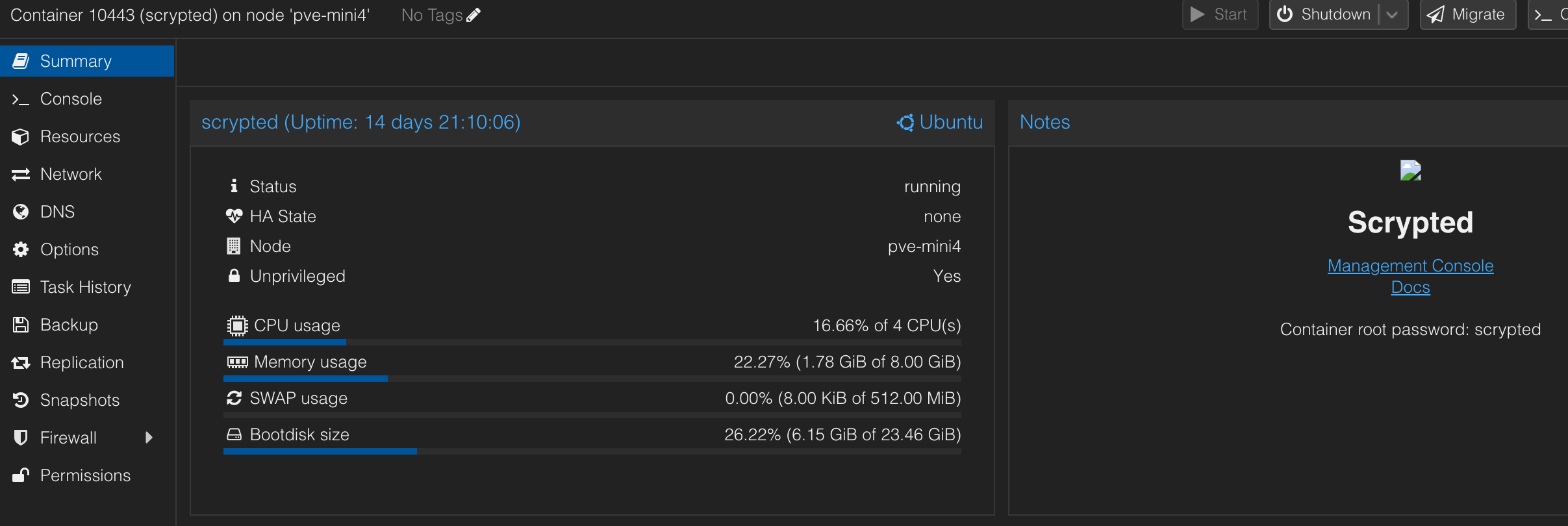Click the 'No Tags' label

432,15
